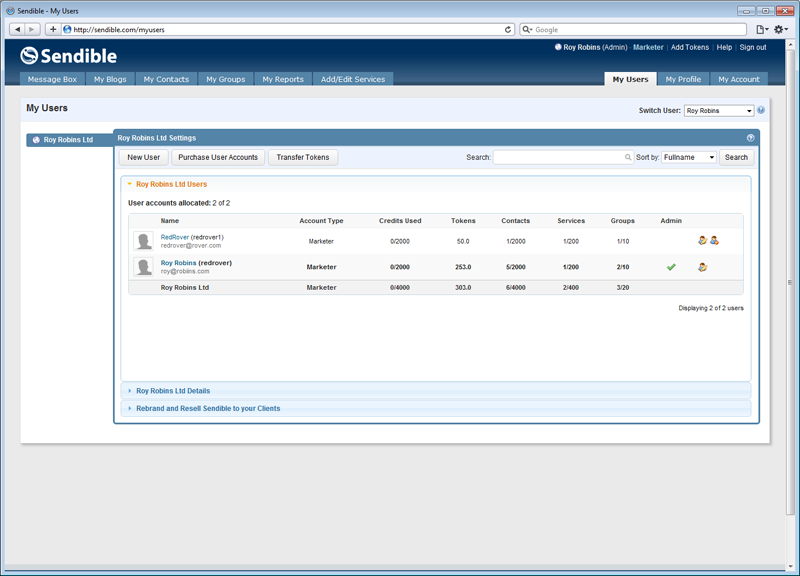
Task: Click the Sendible logo
Action: [x=69, y=56]
